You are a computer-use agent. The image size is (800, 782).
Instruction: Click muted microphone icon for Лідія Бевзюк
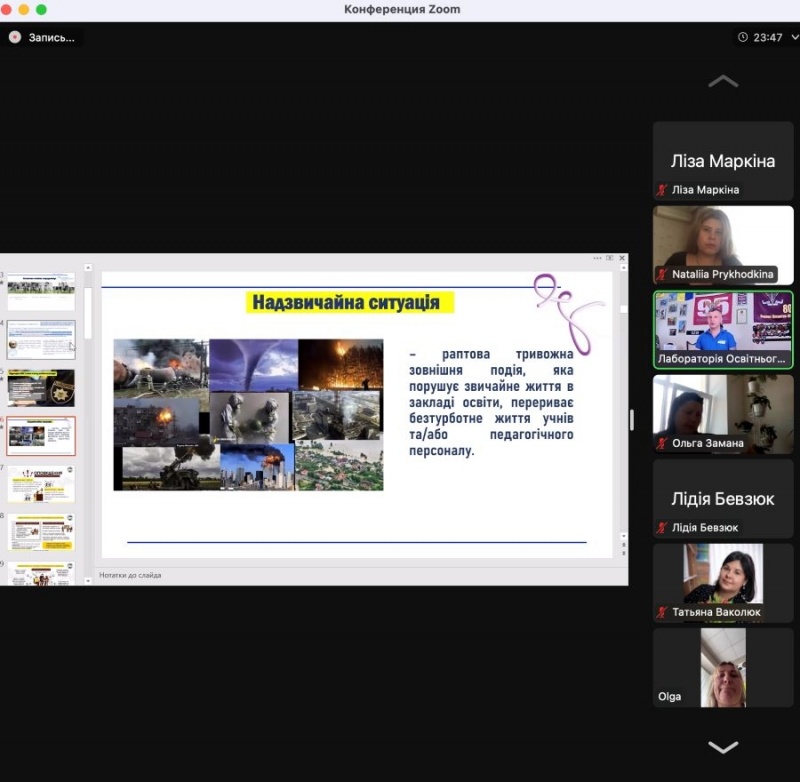pos(661,527)
